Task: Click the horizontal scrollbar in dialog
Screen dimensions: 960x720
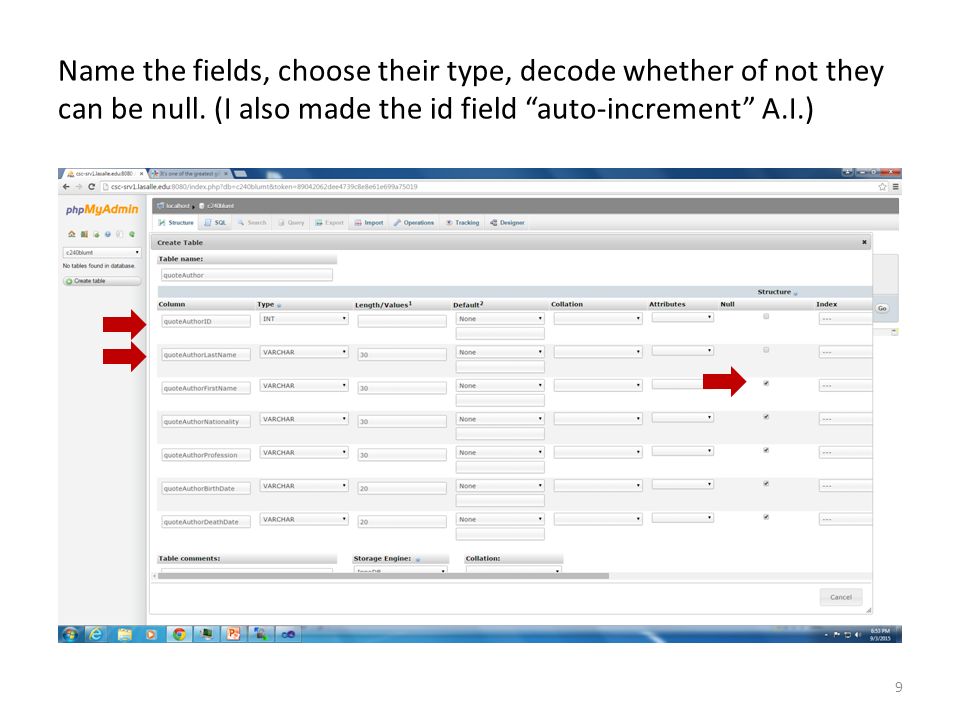Action: [383, 576]
